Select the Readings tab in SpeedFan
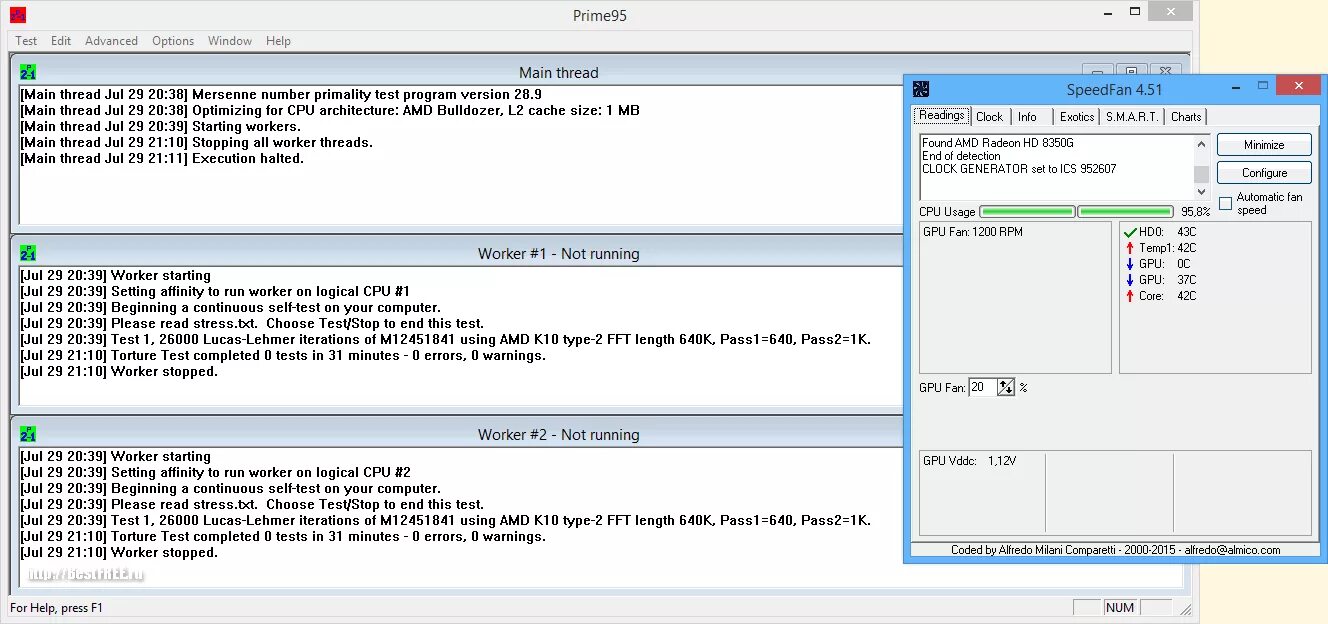This screenshot has height=624, width=1328. pyautogui.click(x=942, y=116)
